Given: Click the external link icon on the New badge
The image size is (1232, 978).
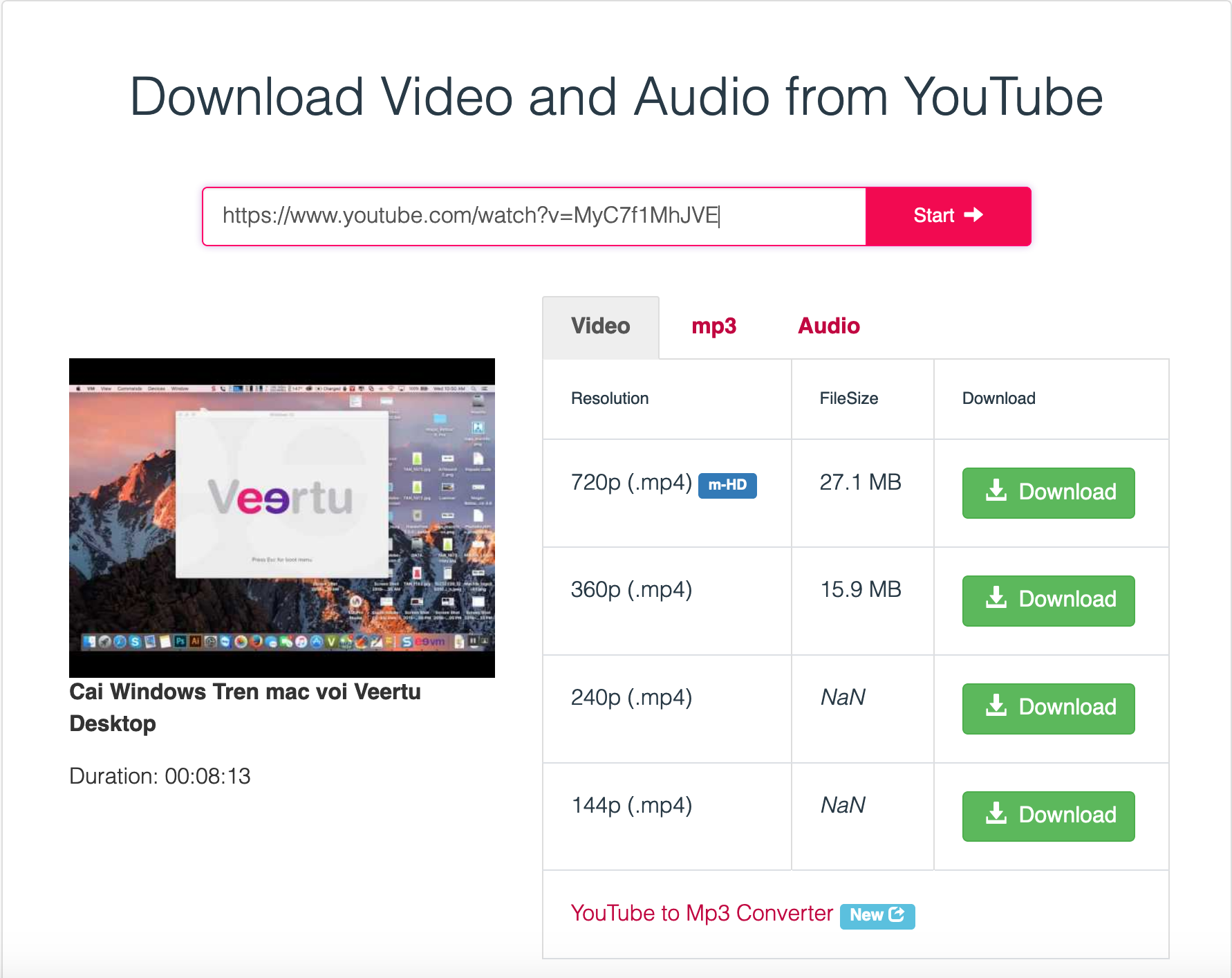Looking at the screenshot, I should point(897,914).
